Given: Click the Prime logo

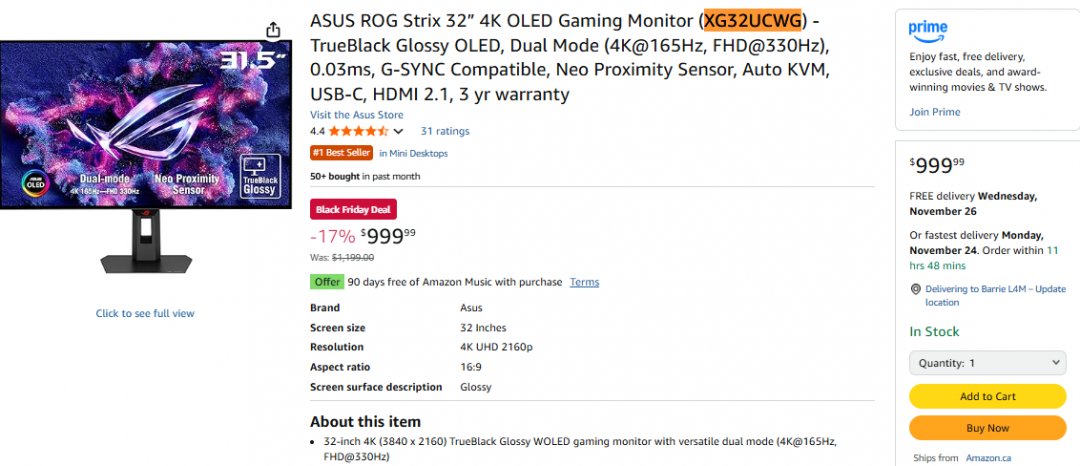Looking at the screenshot, I should tap(928, 30).
